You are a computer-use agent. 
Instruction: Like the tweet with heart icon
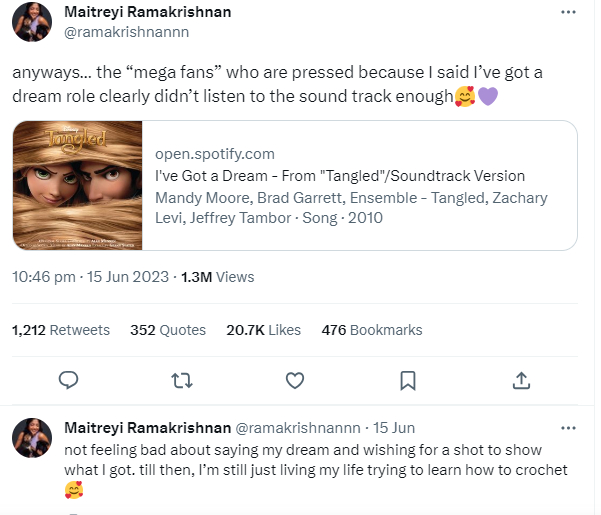click(295, 380)
